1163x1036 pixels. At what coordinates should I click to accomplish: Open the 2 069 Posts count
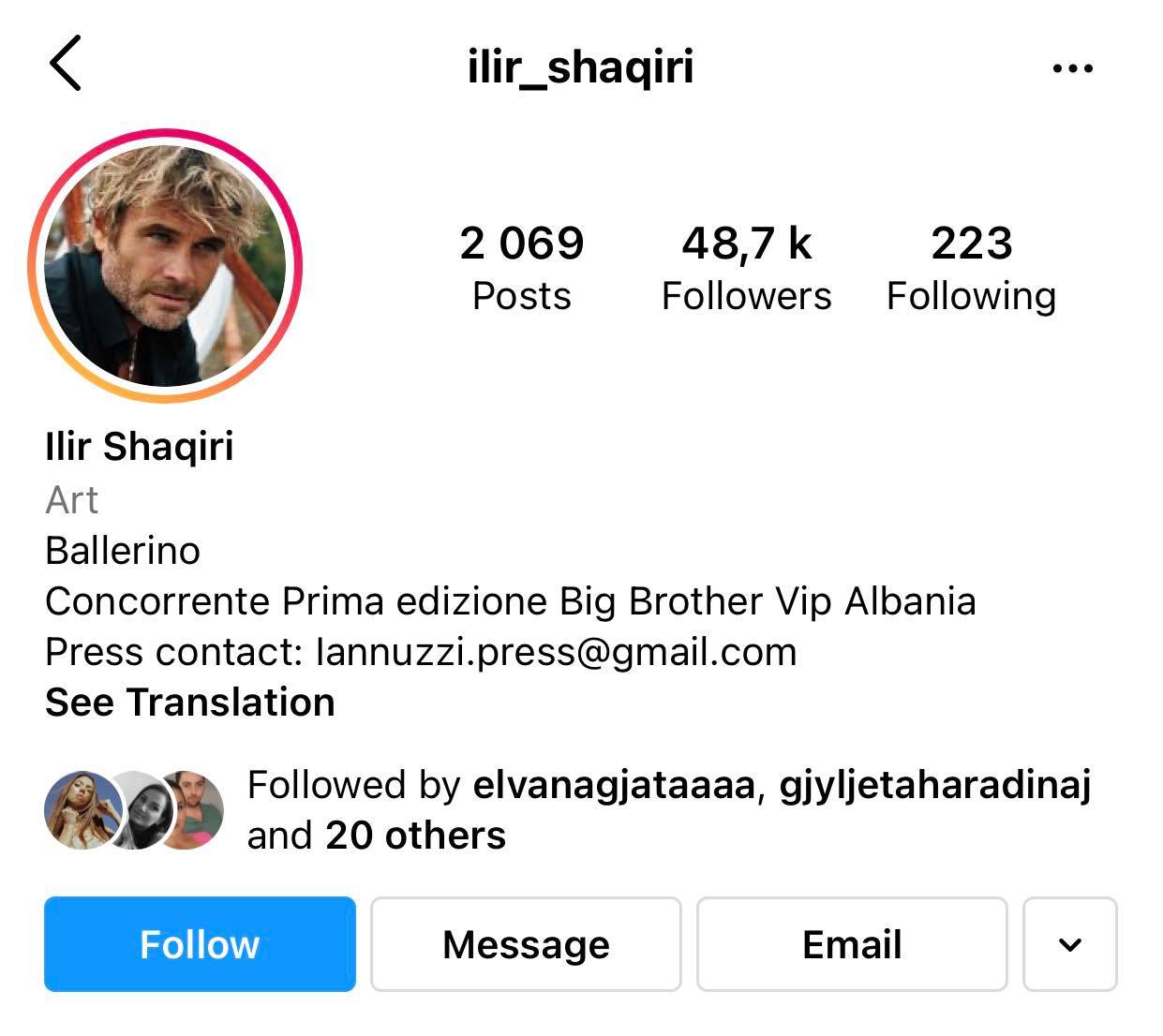[x=521, y=268]
